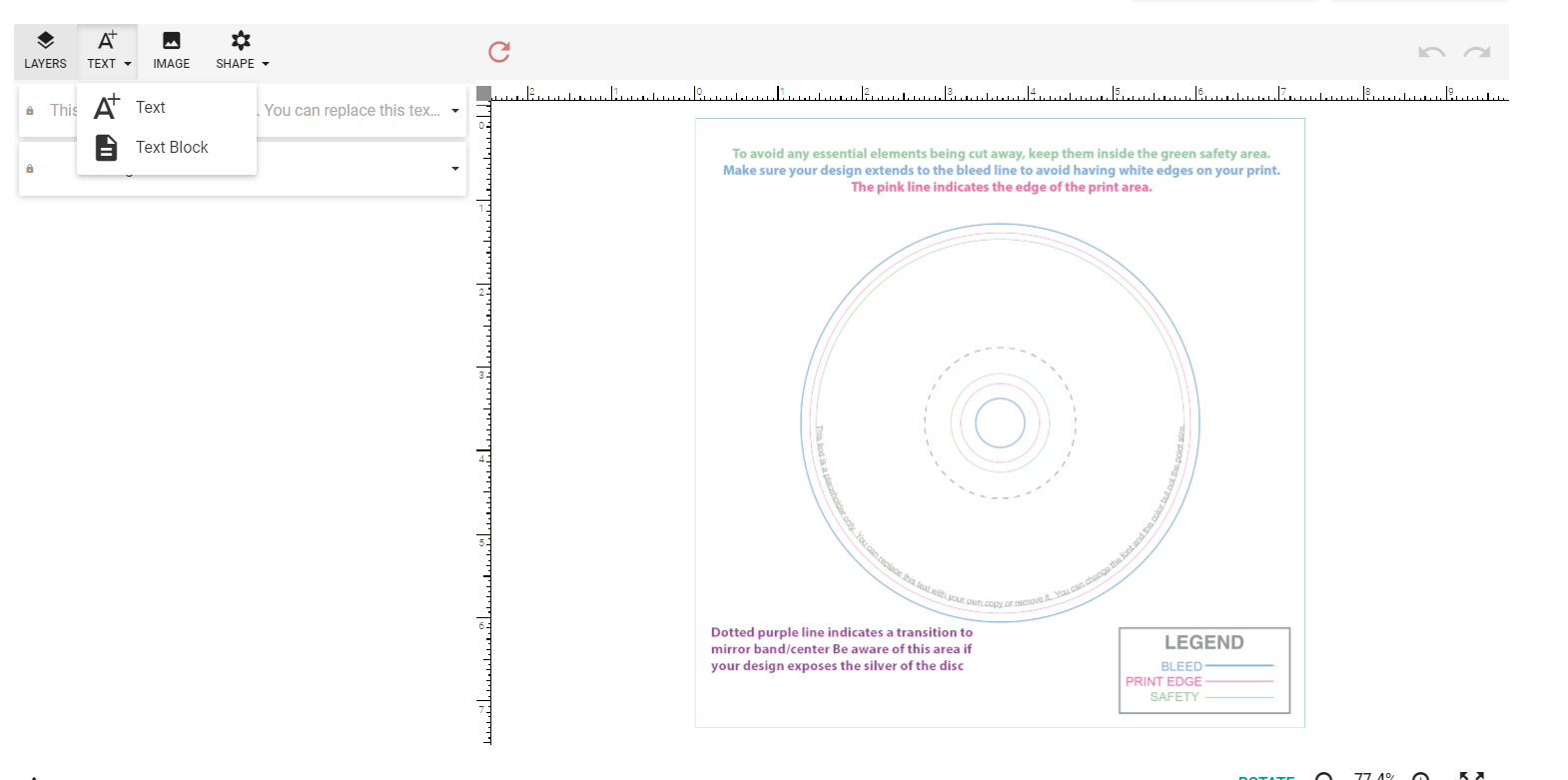Click the 'BLEED' legend label
Image resolution: width=1568 pixels, height=780 pixels.
(x=1181, y=666)
